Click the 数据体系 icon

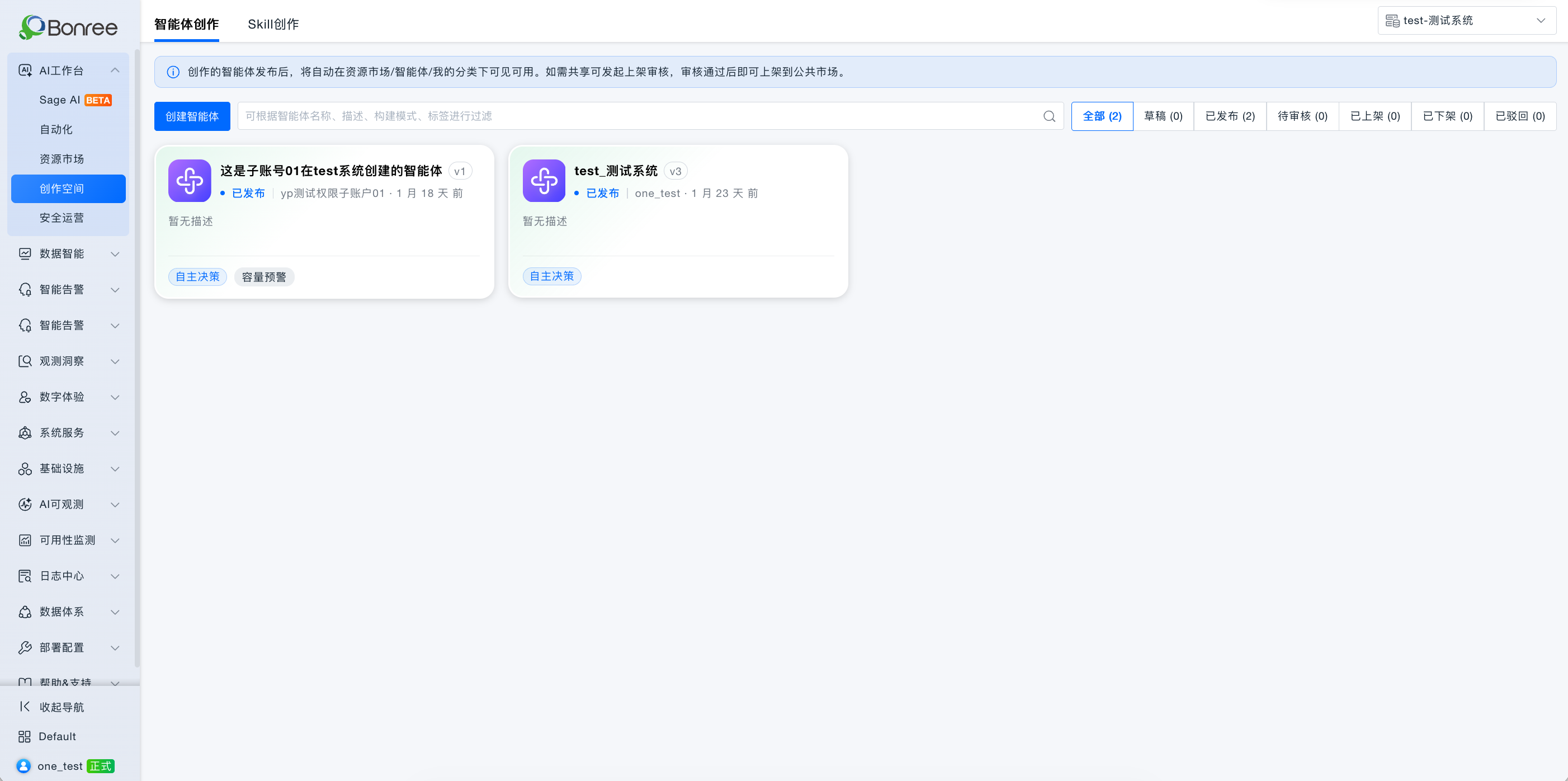tap(25, 612)
